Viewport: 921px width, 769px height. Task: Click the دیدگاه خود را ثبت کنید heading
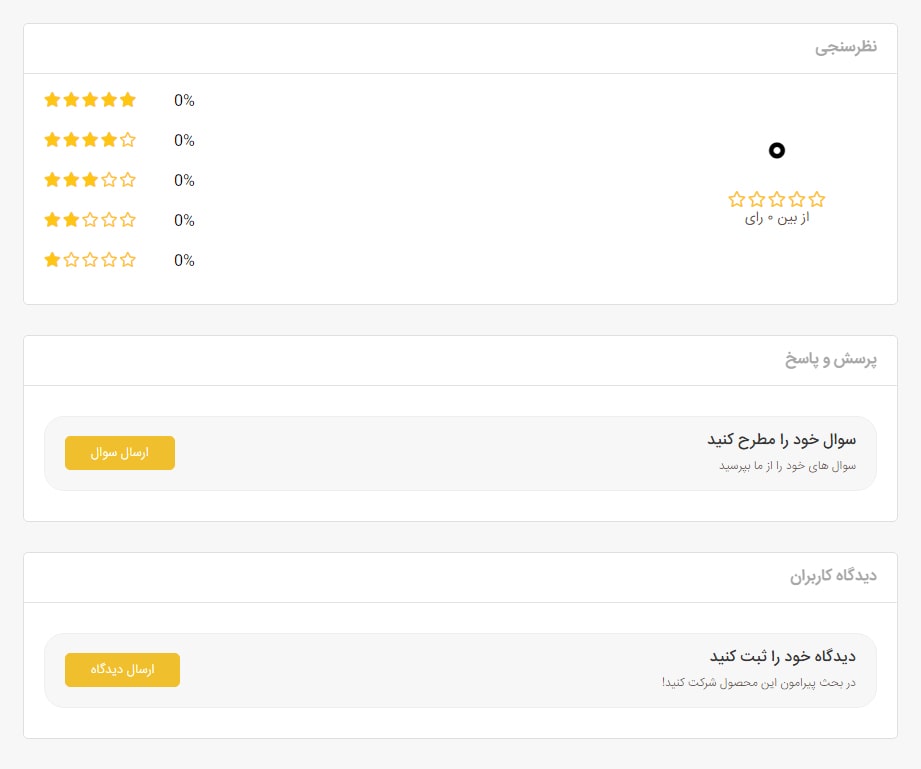click(782, 656)
